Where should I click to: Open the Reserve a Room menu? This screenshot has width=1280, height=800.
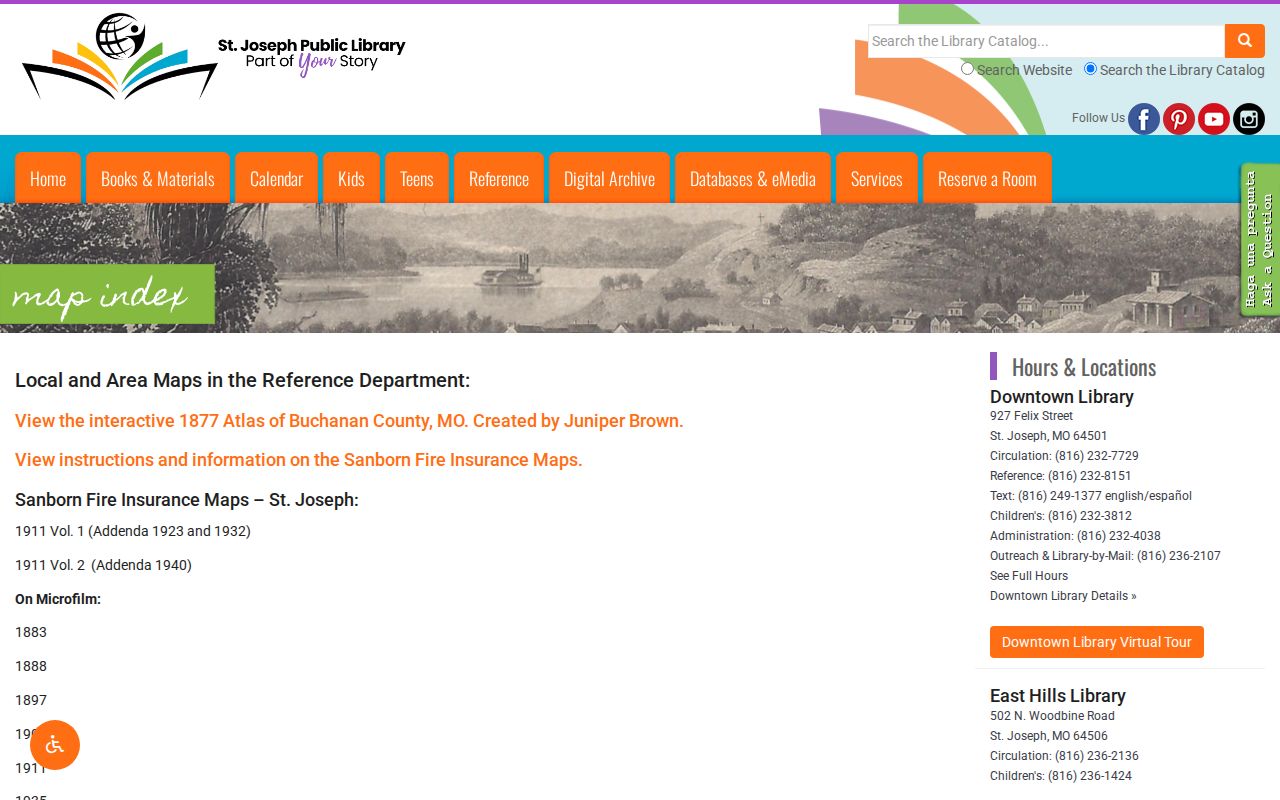[987, 178]
